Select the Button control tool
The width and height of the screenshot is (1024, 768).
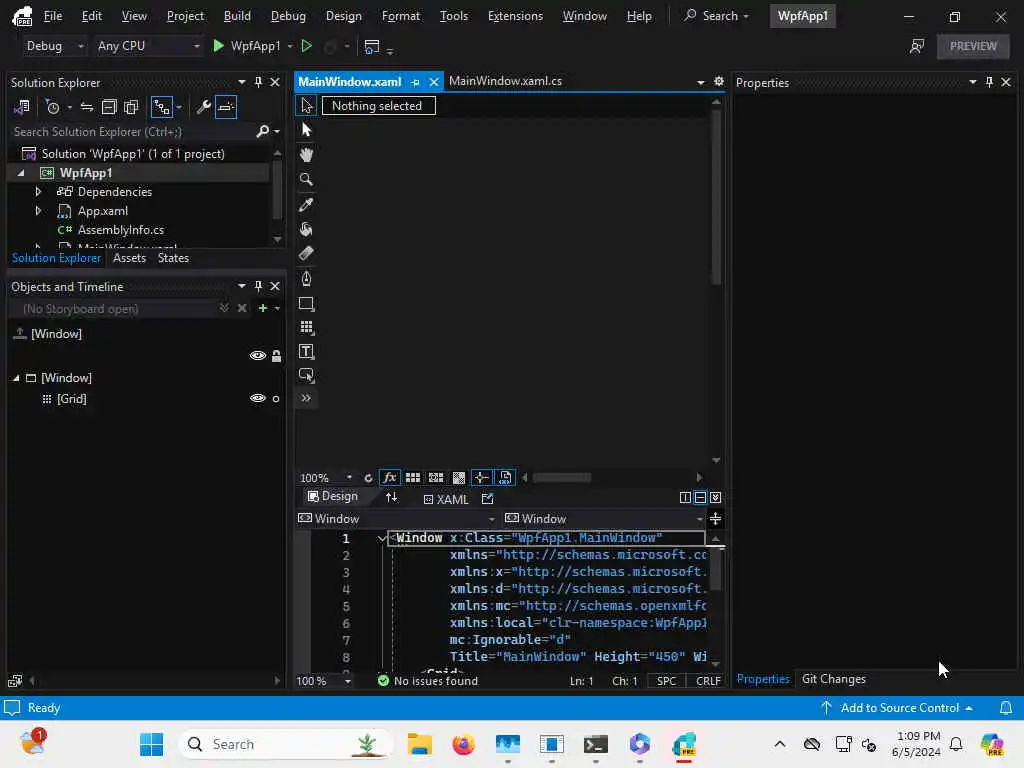[x=306, y=375]
